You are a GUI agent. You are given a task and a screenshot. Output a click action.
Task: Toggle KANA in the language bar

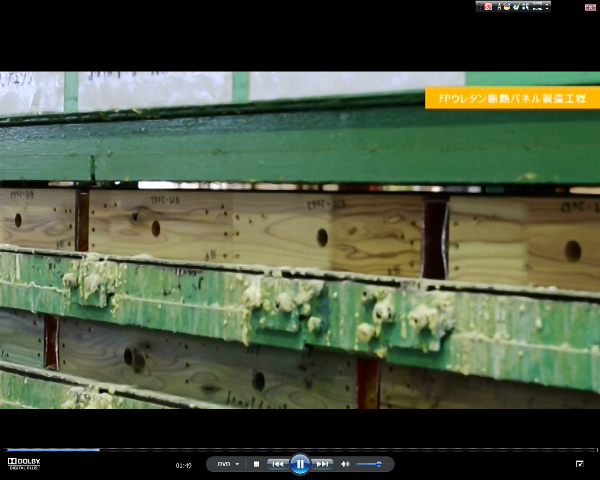[537, 9]
